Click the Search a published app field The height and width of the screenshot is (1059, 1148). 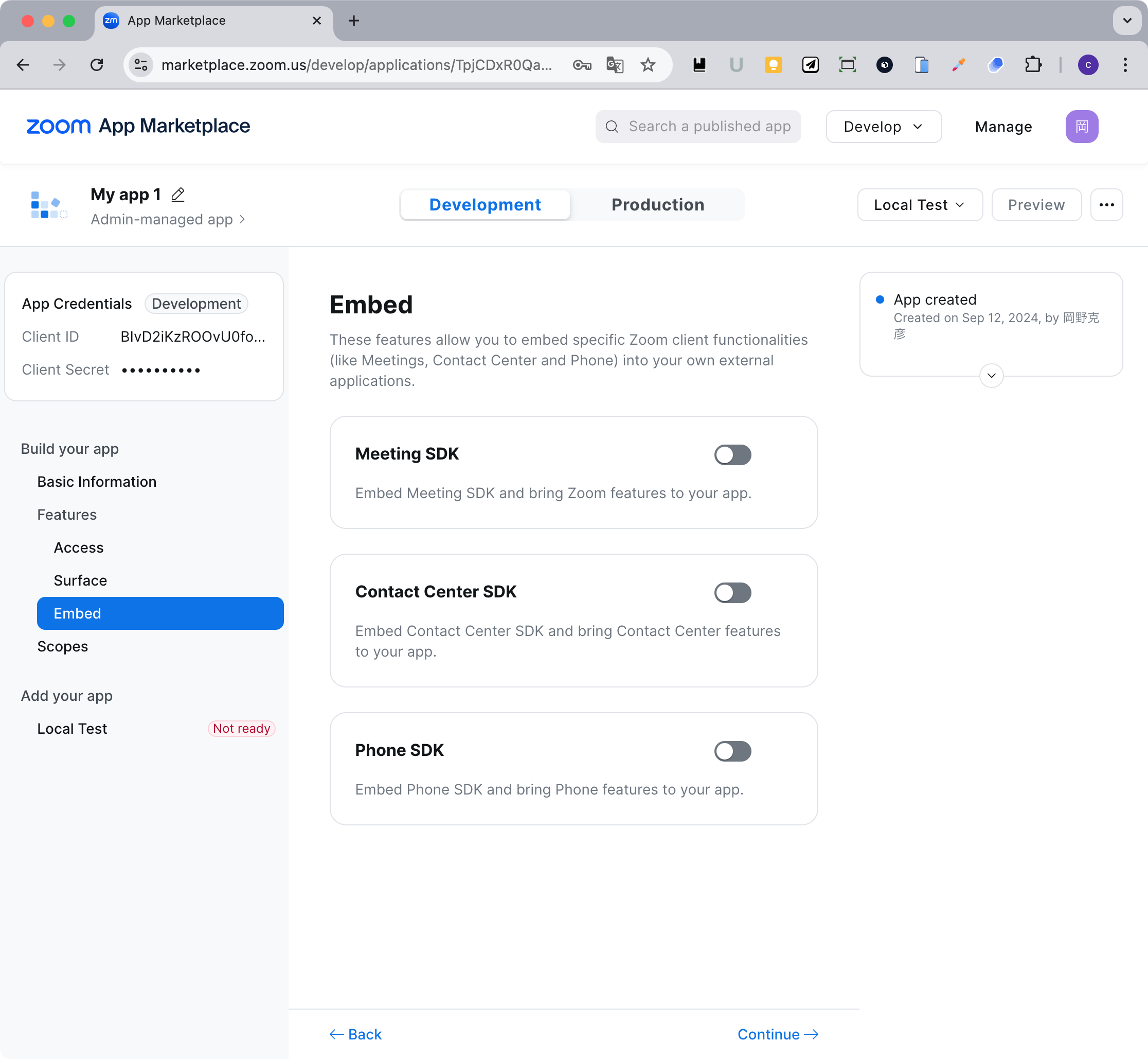[709, 127]
